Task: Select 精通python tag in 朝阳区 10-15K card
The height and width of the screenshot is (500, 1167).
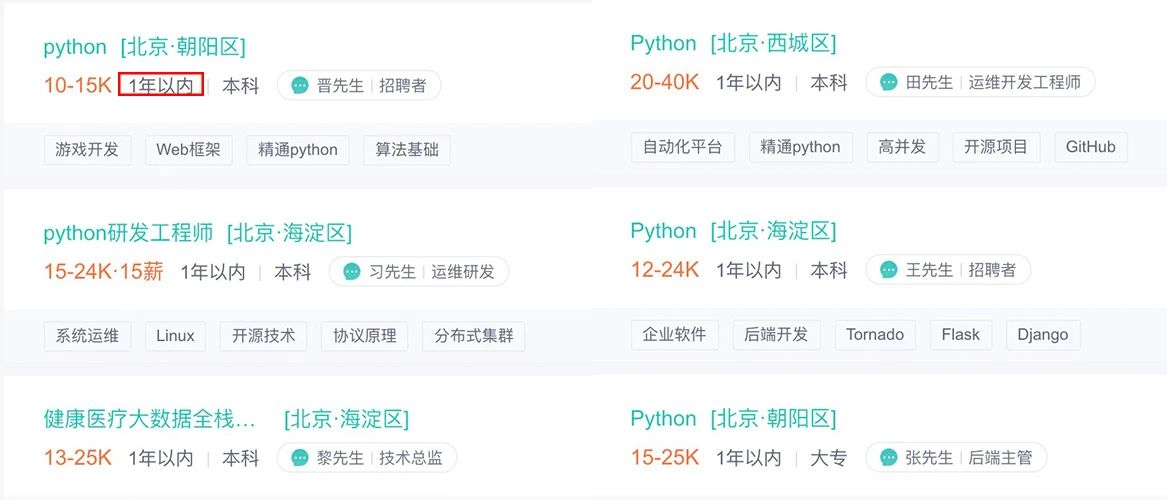Action: (298, 150)
